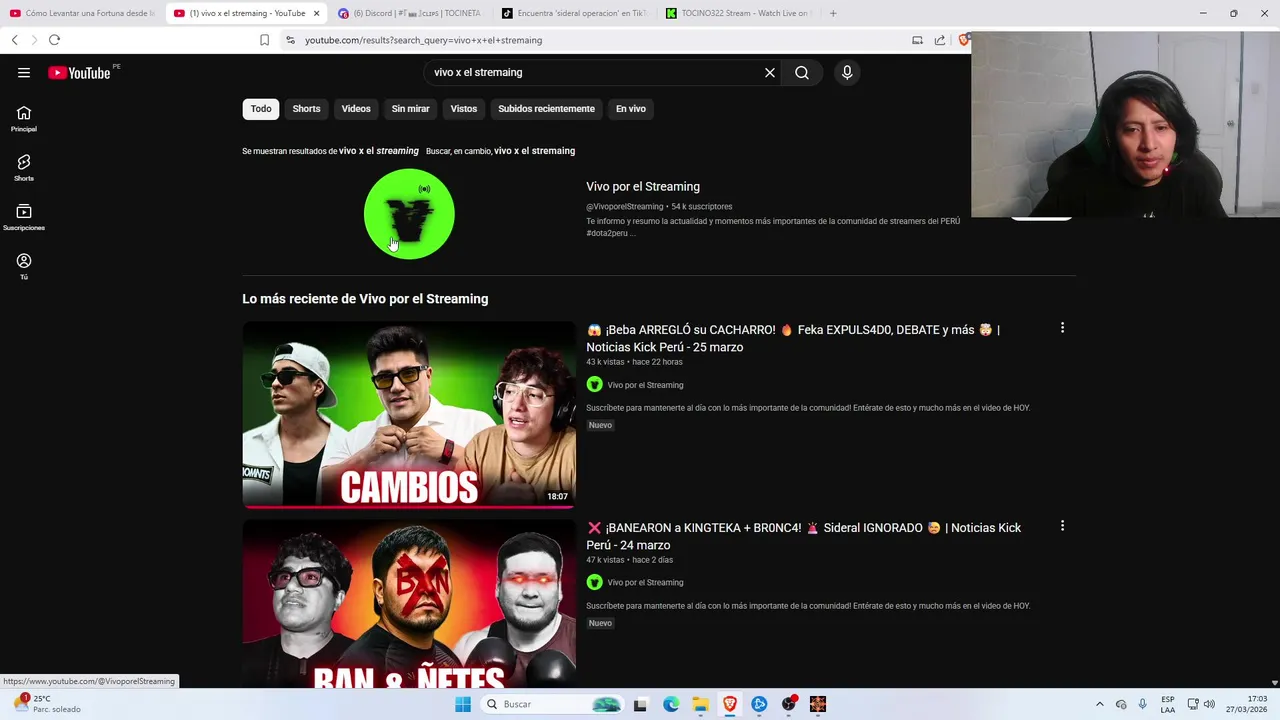Open Vivo por el Streaming channel avatar

pyautogui.click(x=409, y=214)
